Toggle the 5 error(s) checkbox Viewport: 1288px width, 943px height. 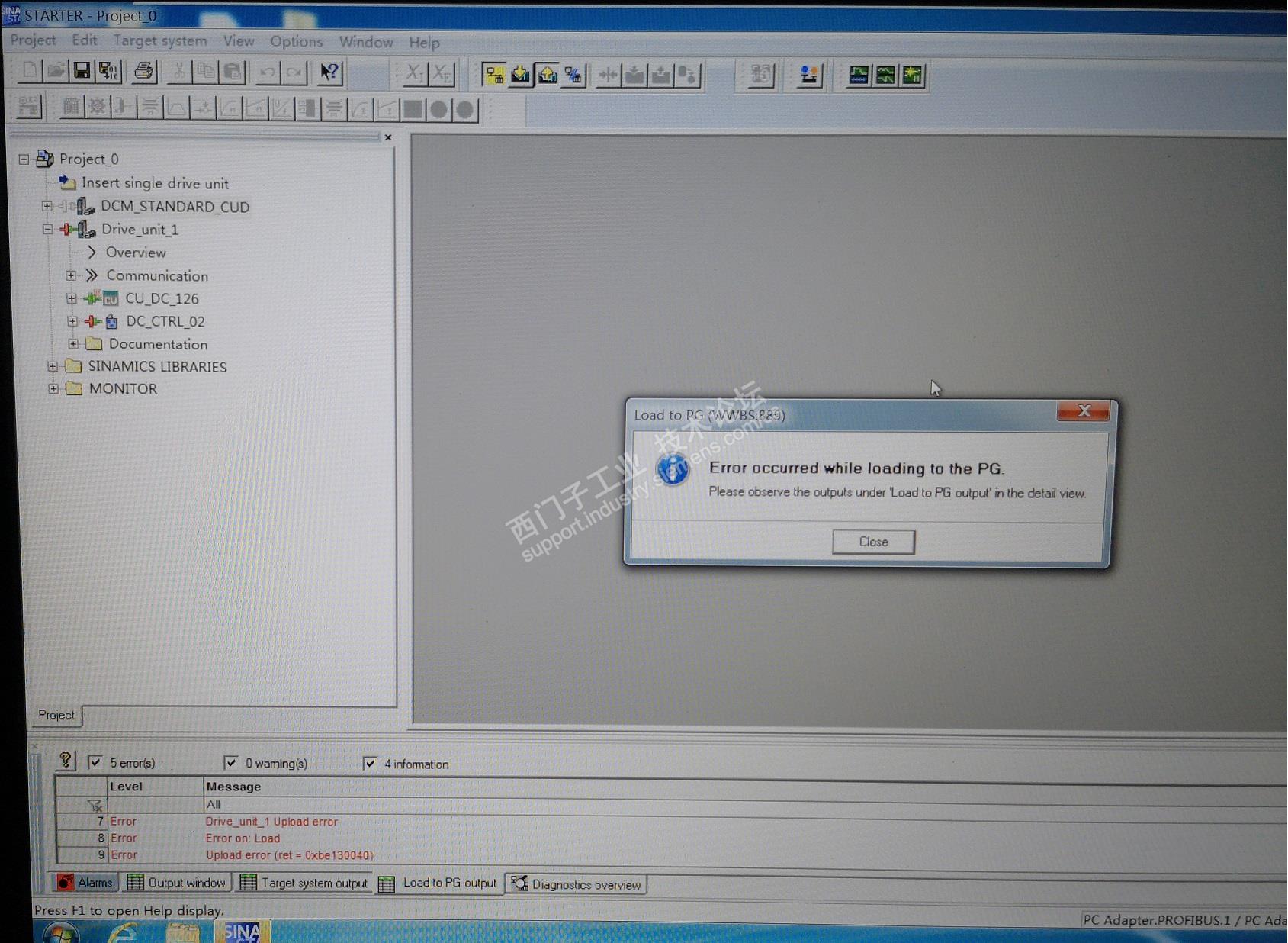[95, 762]
